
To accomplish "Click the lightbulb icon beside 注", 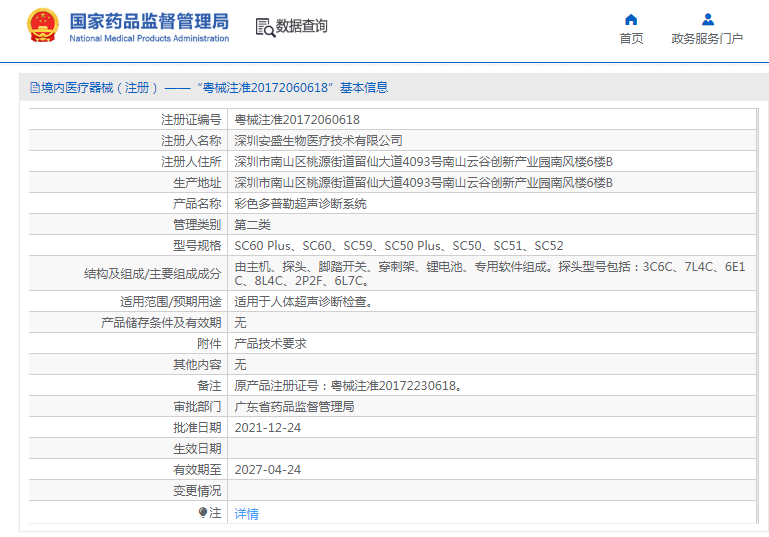I will pos(203,512).
